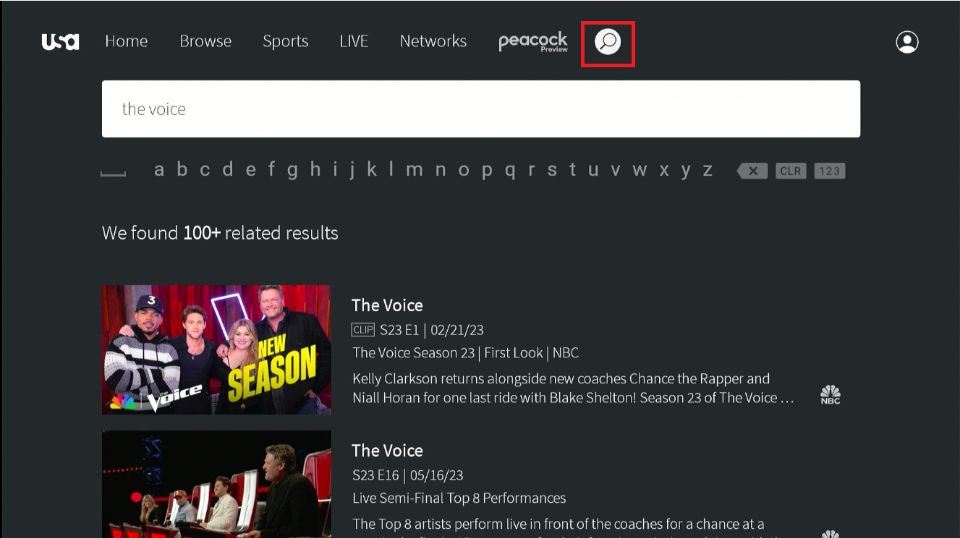Select letter c on keyboard

click(x=204, y=170)
